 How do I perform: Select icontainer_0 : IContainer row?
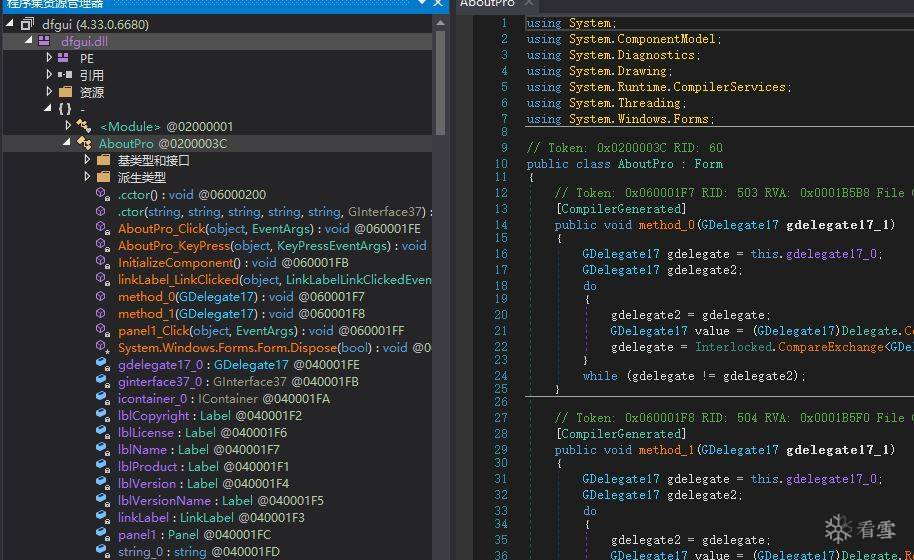coord(224,399)
